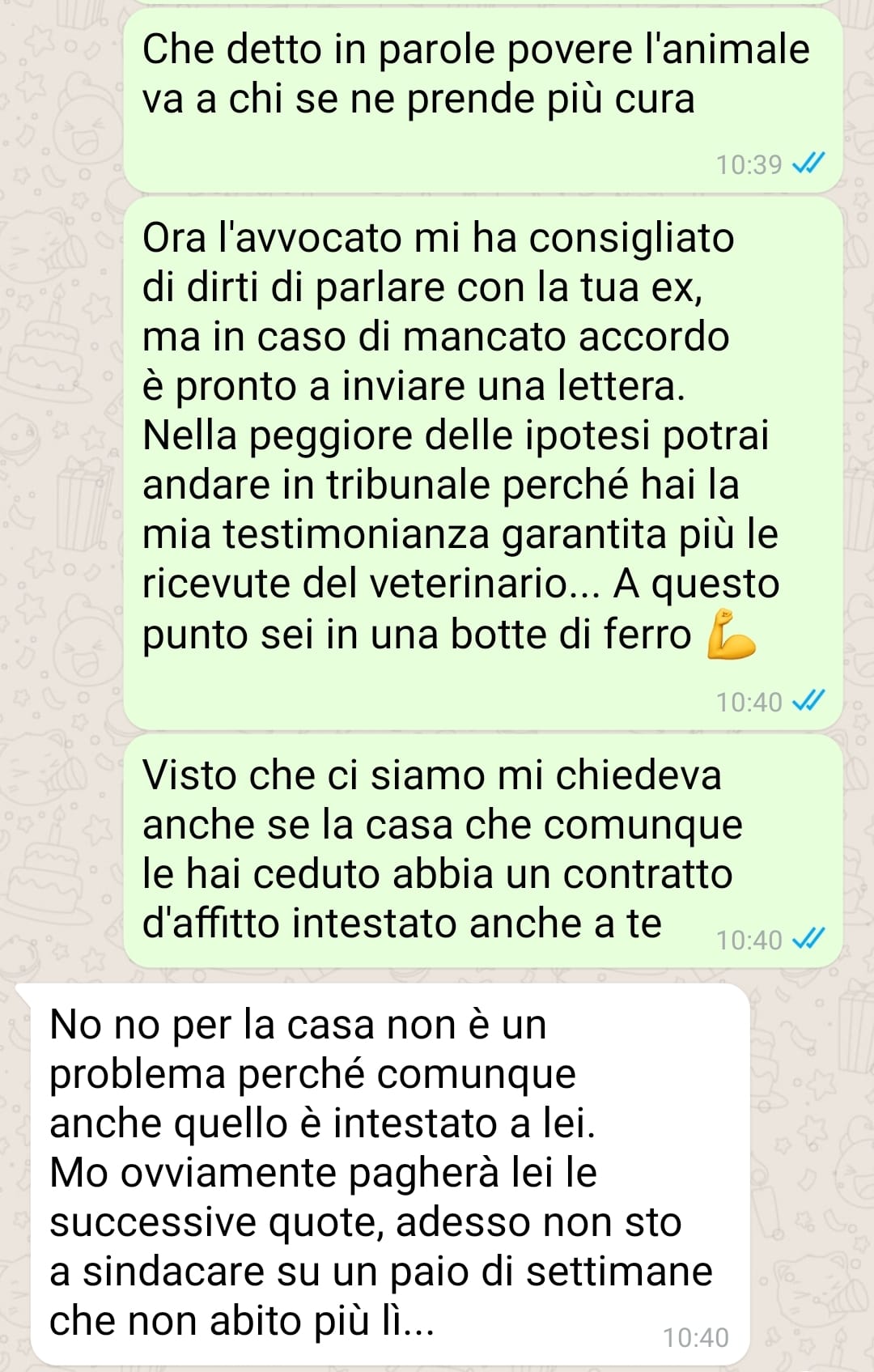This screenshot has width=874, height=1372.
Task: Tap the 10:39 timestamp
Action: 749,165
